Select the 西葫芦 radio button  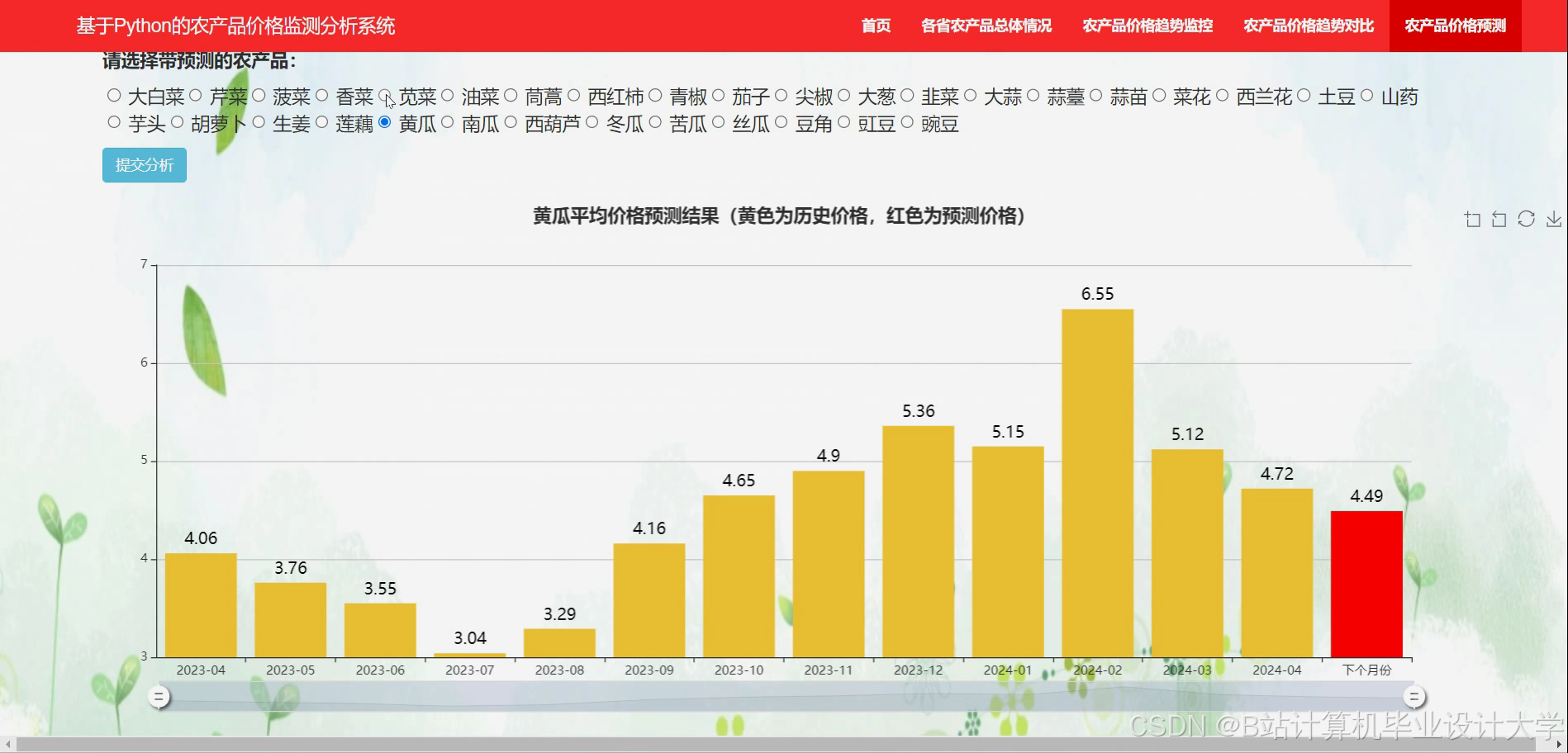point(511,122)
